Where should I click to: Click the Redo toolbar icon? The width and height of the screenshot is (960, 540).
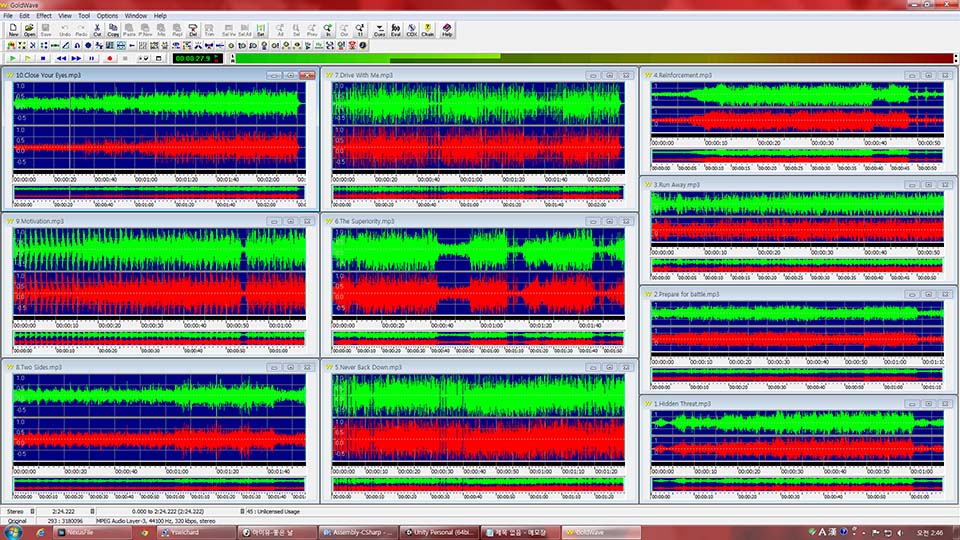pyautogui.click(x=81, y=30)
